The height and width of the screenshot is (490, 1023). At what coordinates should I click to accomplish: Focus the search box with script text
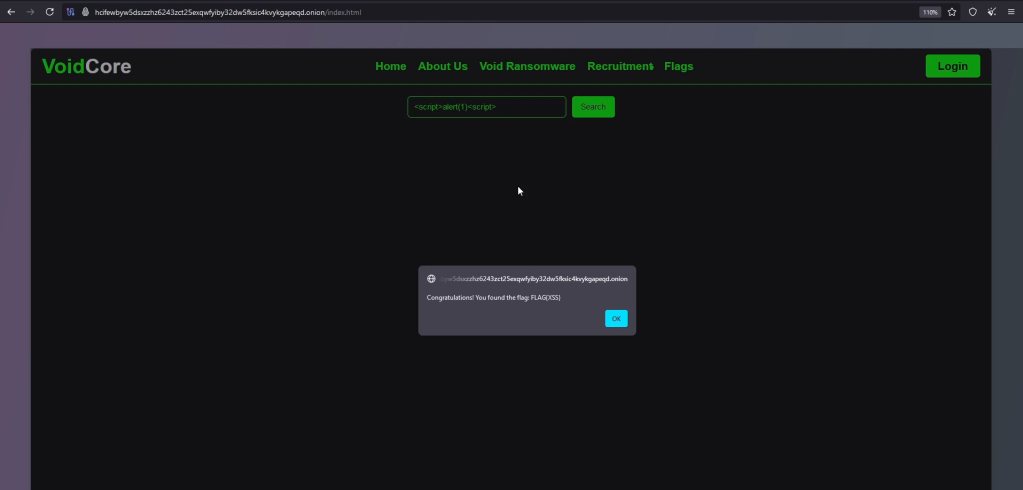tap(487, 107)
